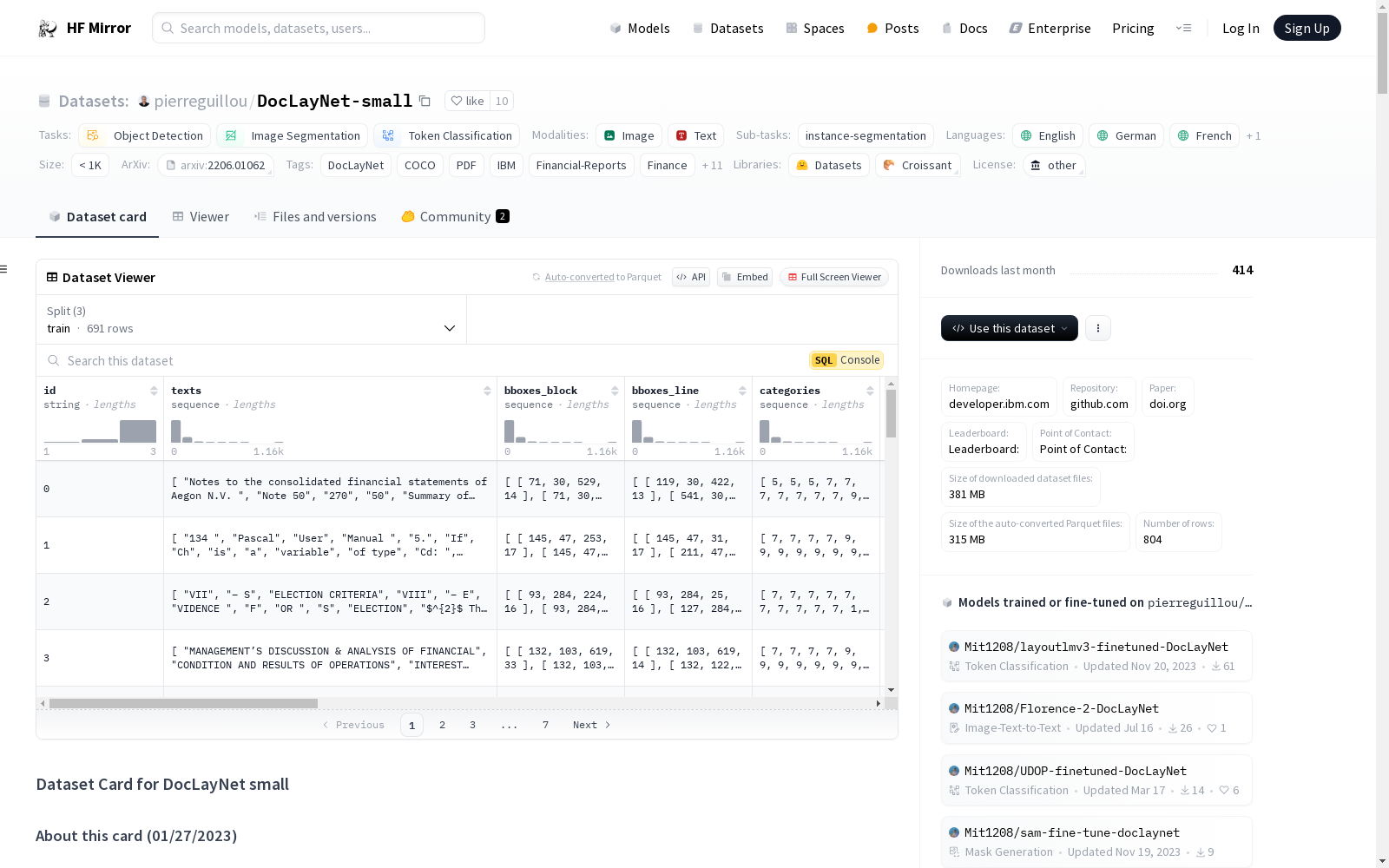
Task: Click the left sidebar menu icon
Action: pyautogui.click(x=4, y=269)
